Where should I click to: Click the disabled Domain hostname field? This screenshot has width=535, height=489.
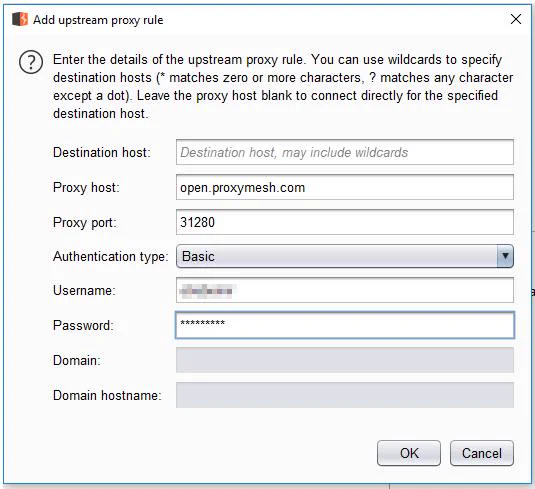[x=345, y=395]
